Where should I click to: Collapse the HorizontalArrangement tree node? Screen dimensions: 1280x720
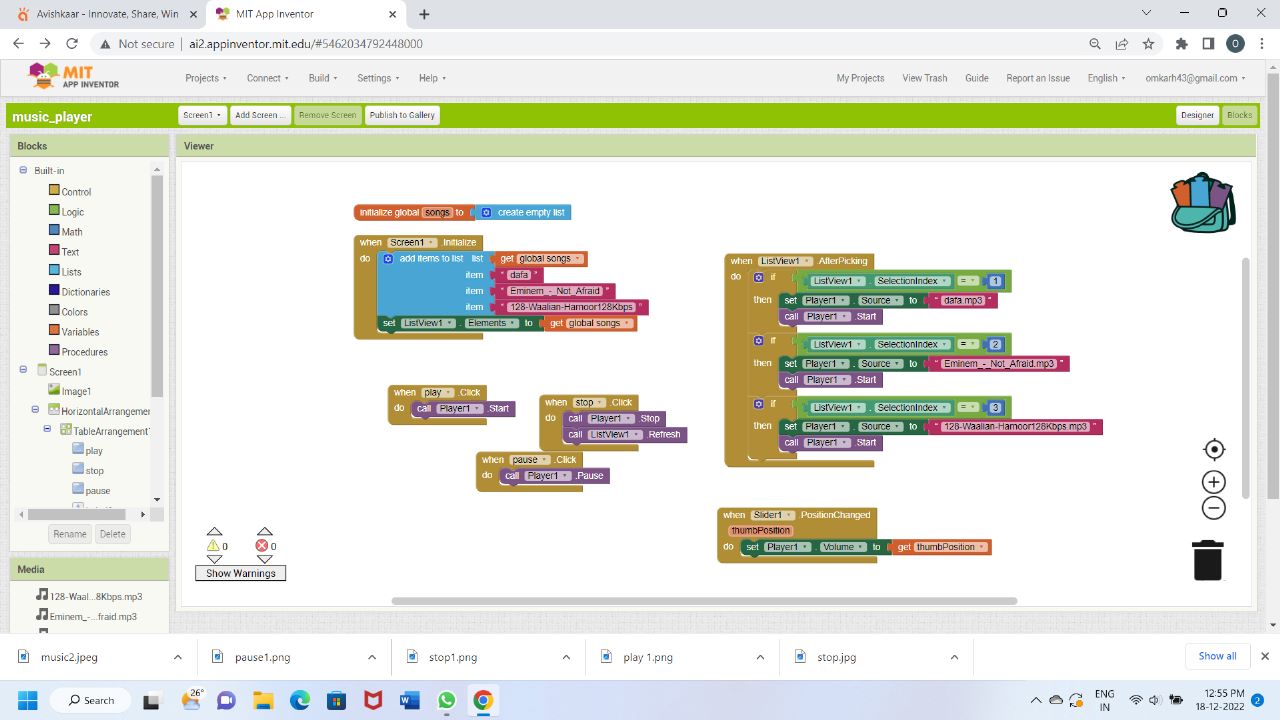[35, 410]
